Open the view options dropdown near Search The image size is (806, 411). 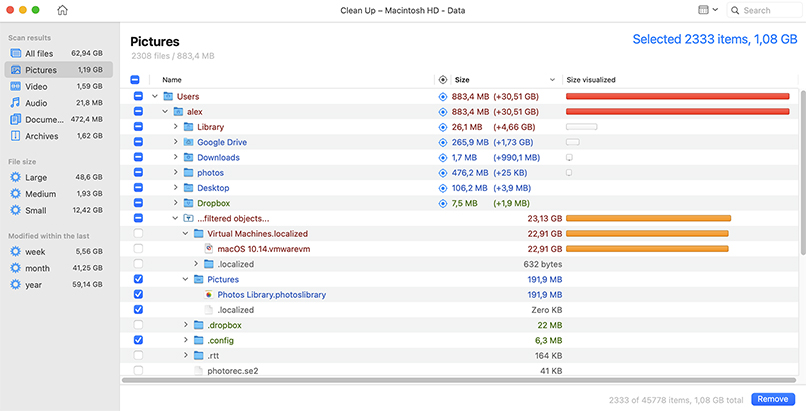706,10
